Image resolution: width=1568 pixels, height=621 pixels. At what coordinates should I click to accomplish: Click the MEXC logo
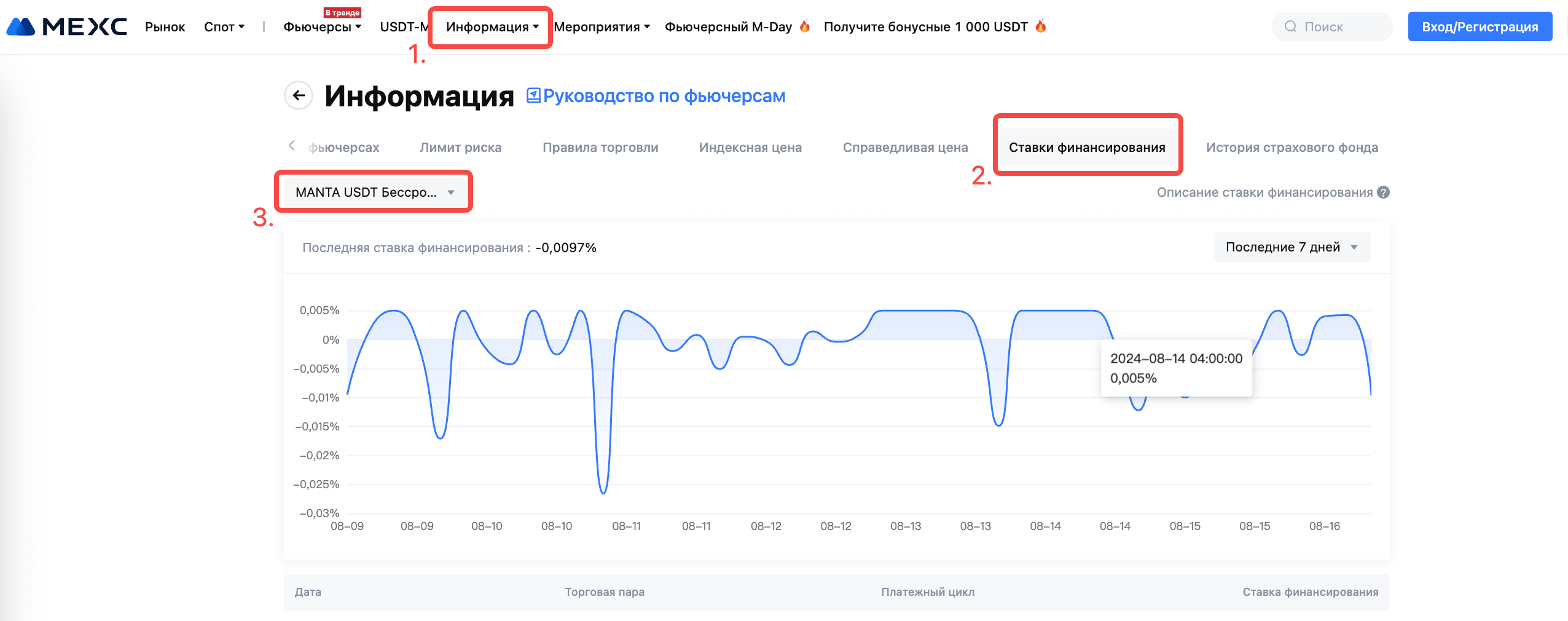point(66,26)
